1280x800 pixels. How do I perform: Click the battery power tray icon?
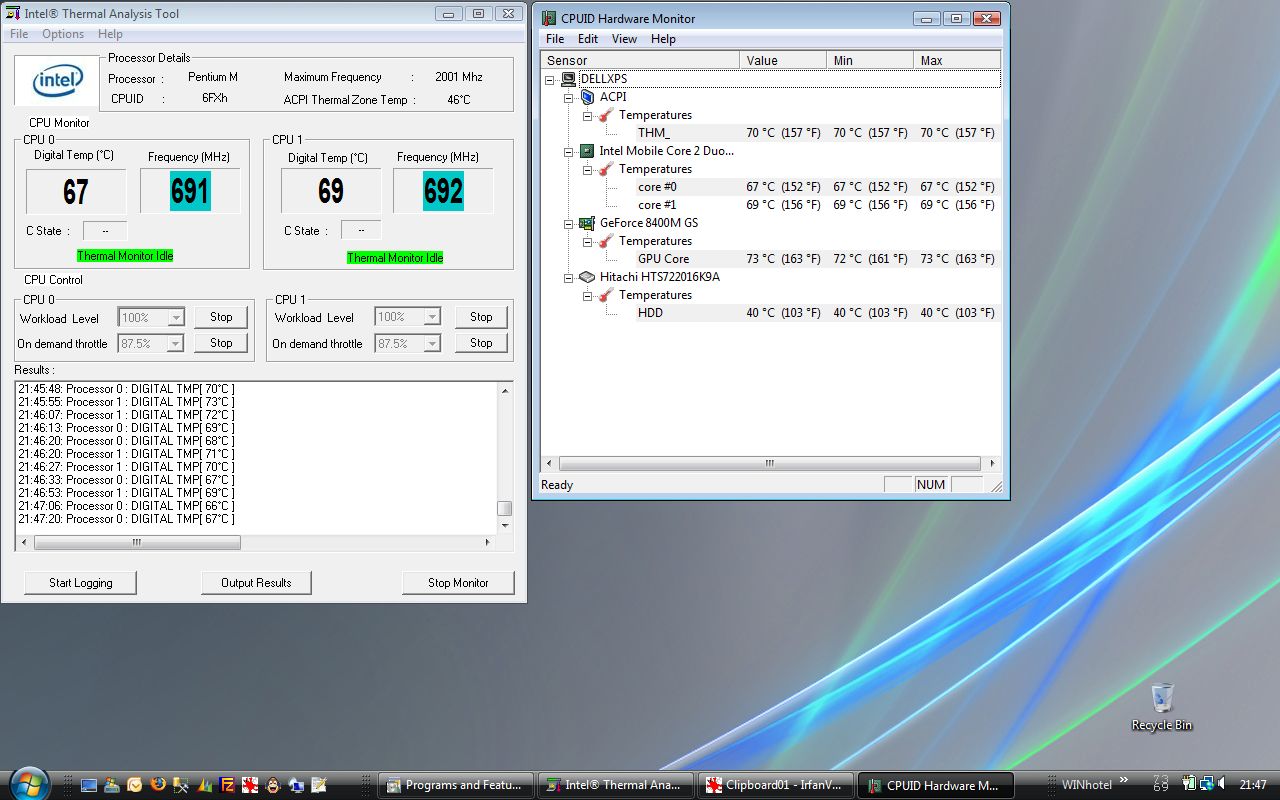(1189, 783)
